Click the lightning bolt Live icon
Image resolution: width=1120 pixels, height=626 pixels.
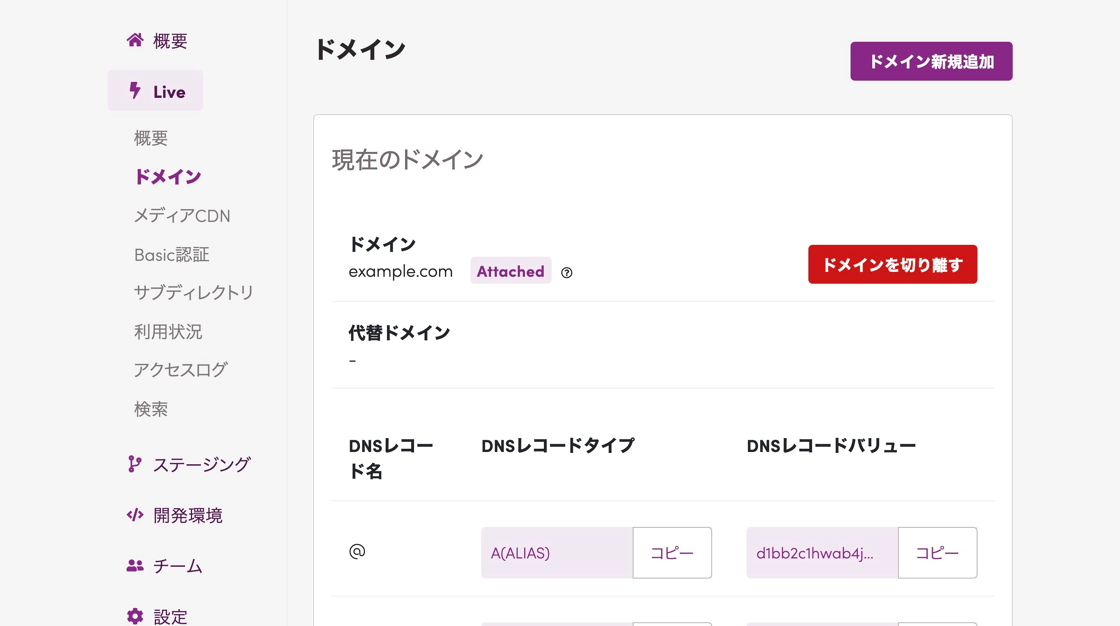[135, 91]
